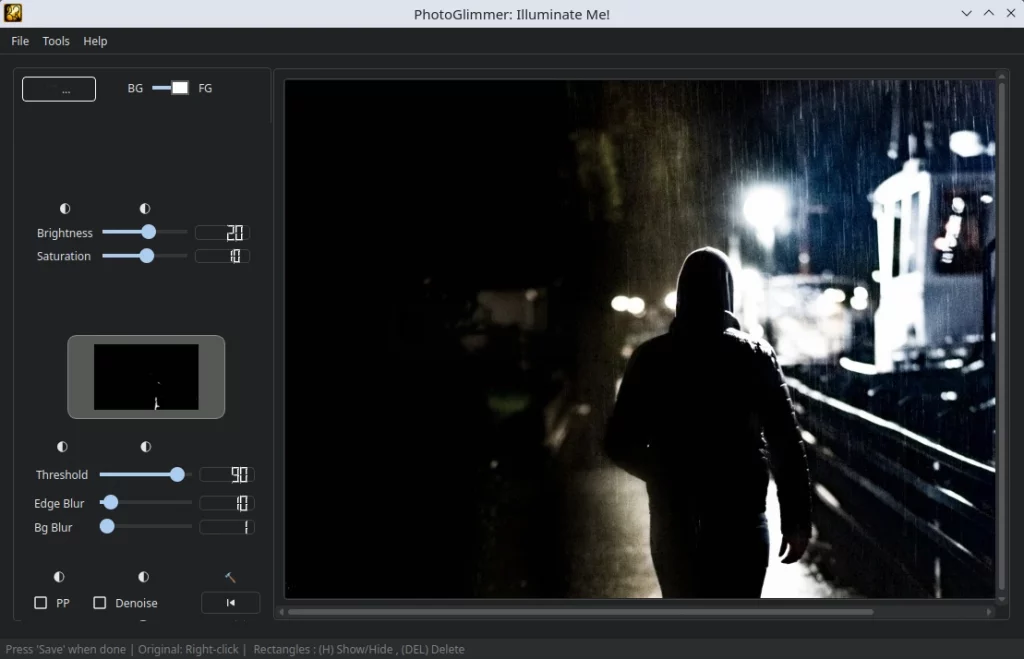Image resolution: width=1024 pixels, height=659 pixels.
Task: Enable the Denoise checkbox
Action: click(99, 603)
